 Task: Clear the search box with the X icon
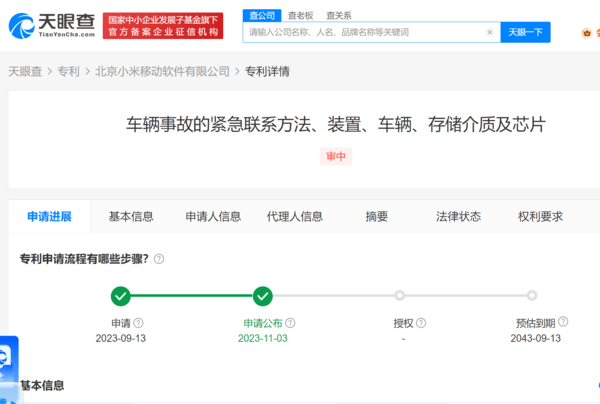[489, 32]
